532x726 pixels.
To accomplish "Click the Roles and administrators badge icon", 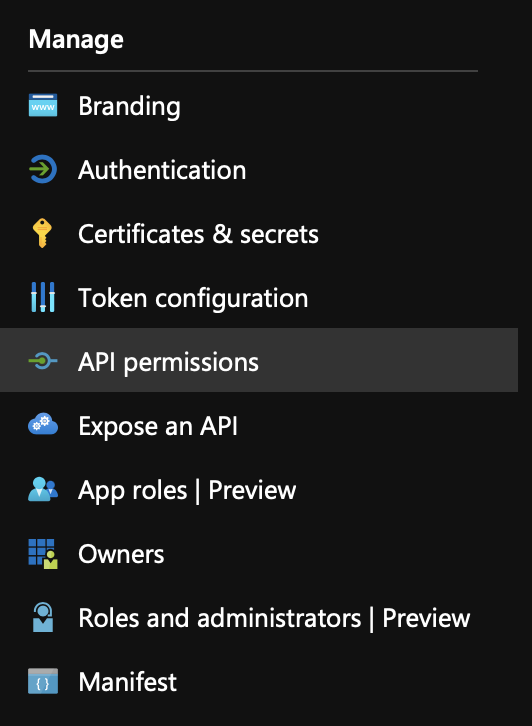I will [43, 617].
